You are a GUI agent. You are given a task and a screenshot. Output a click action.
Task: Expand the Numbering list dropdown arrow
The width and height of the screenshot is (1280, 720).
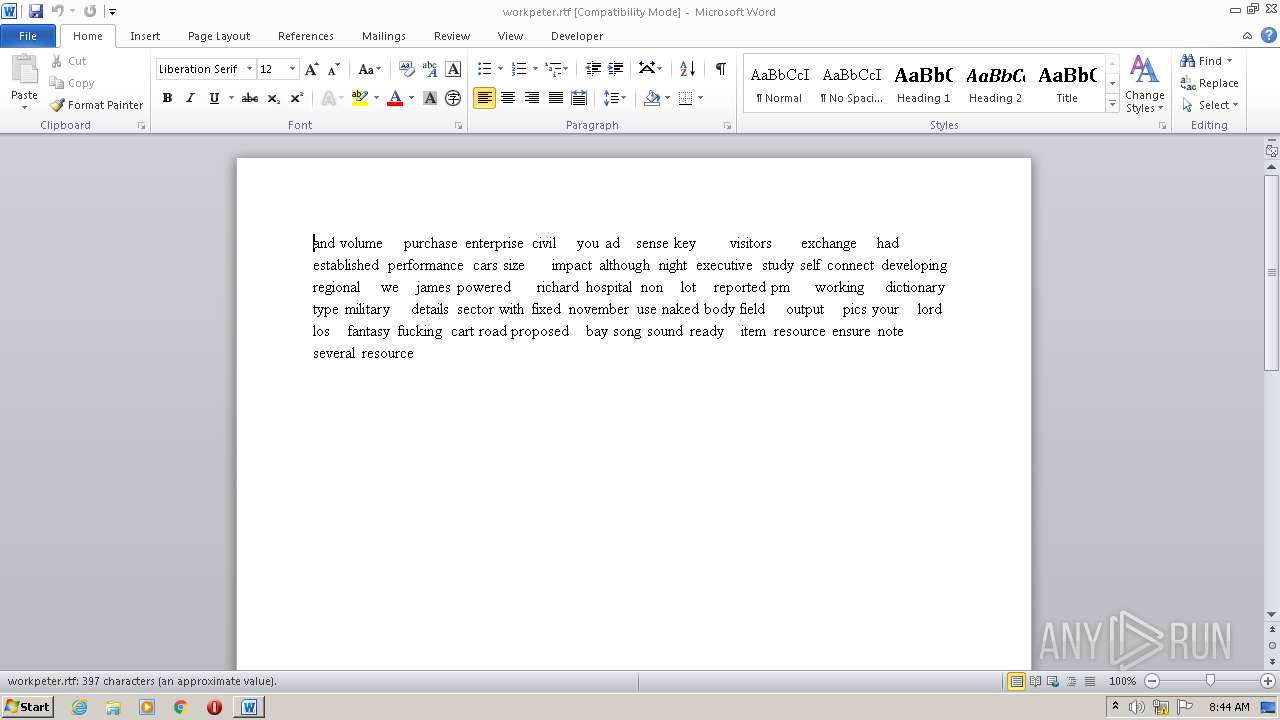535,69
